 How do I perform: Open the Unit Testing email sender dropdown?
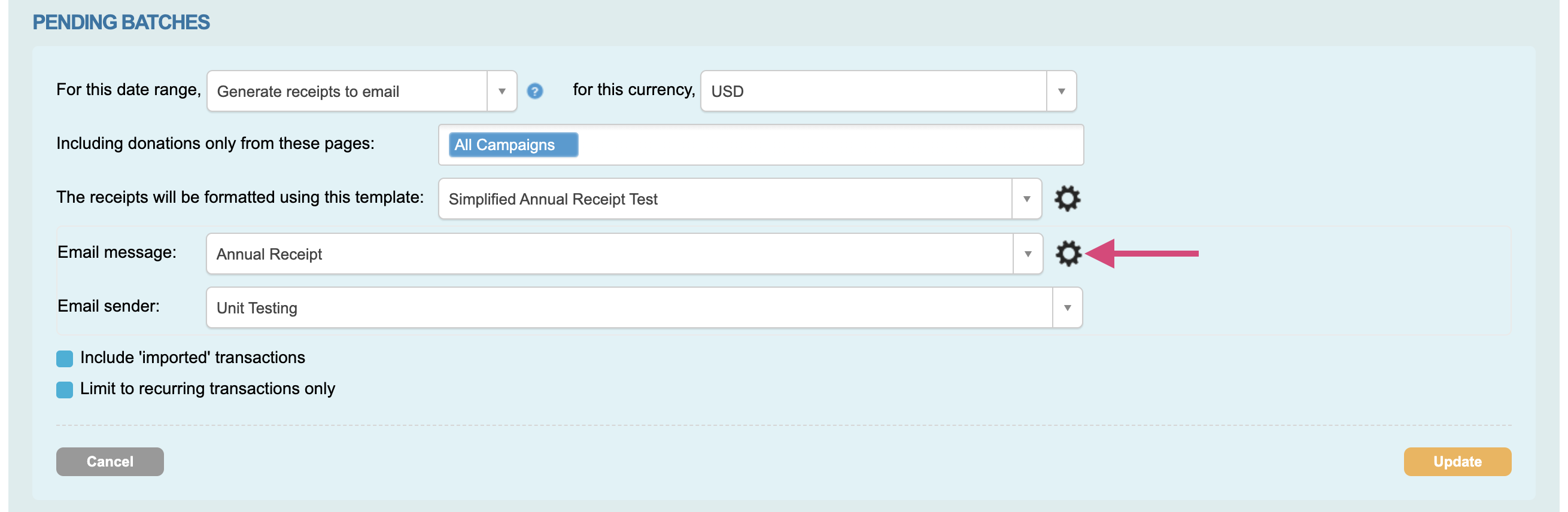628,307
